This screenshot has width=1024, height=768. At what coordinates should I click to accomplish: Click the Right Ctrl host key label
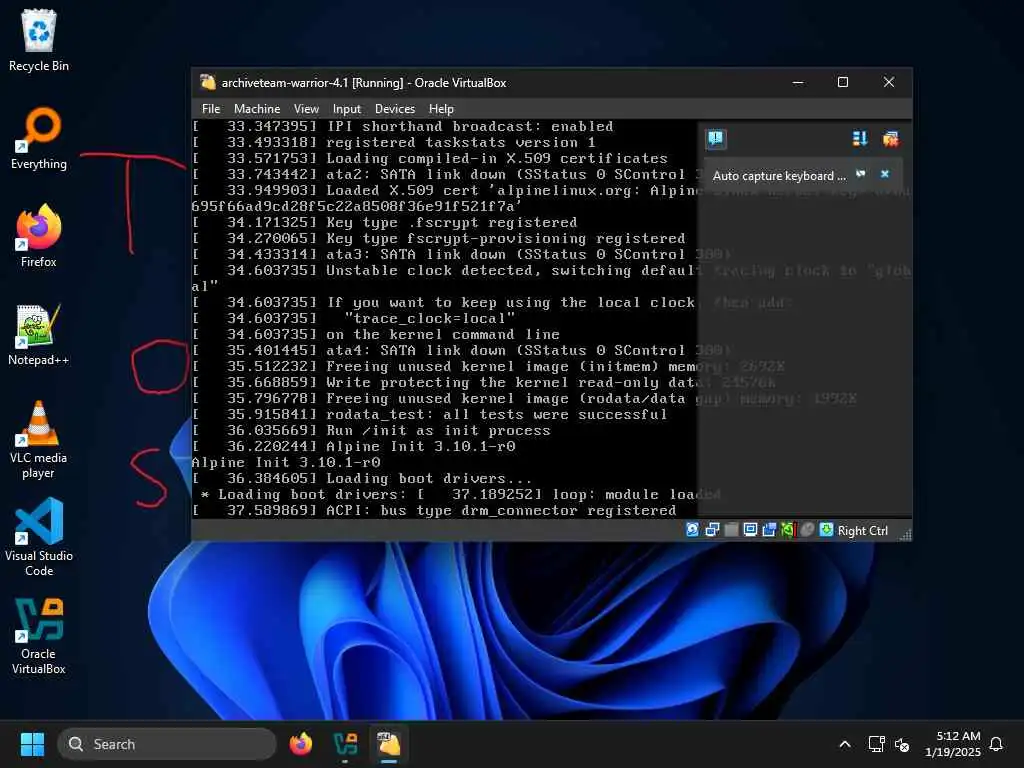862,530
